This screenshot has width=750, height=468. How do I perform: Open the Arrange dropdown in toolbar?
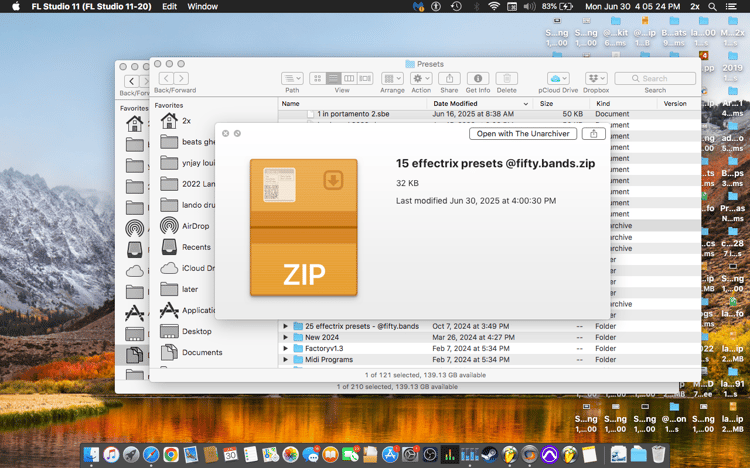coord(392,78)
